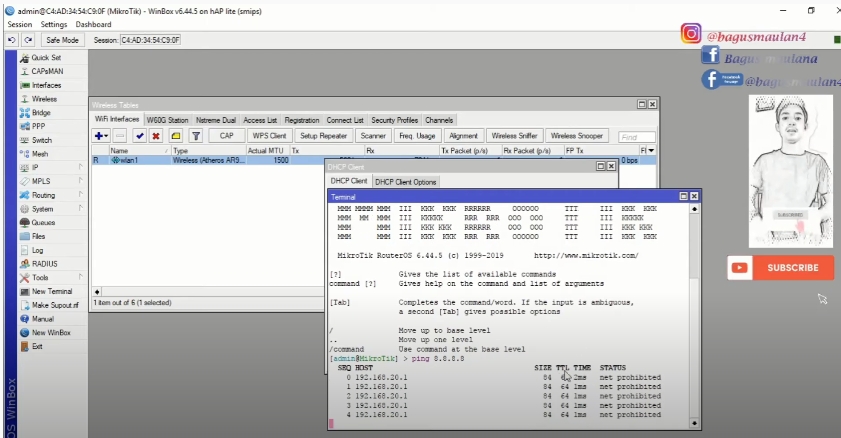Switch to Channels tab
This screenshot has height=438, width=841.
[439, 121]
